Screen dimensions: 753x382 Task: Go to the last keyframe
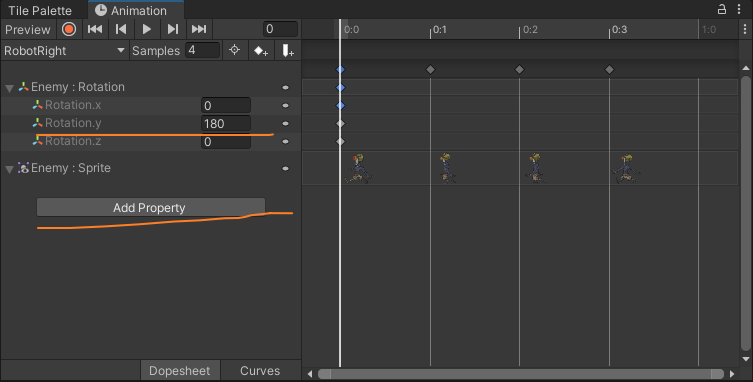point(199,29)
